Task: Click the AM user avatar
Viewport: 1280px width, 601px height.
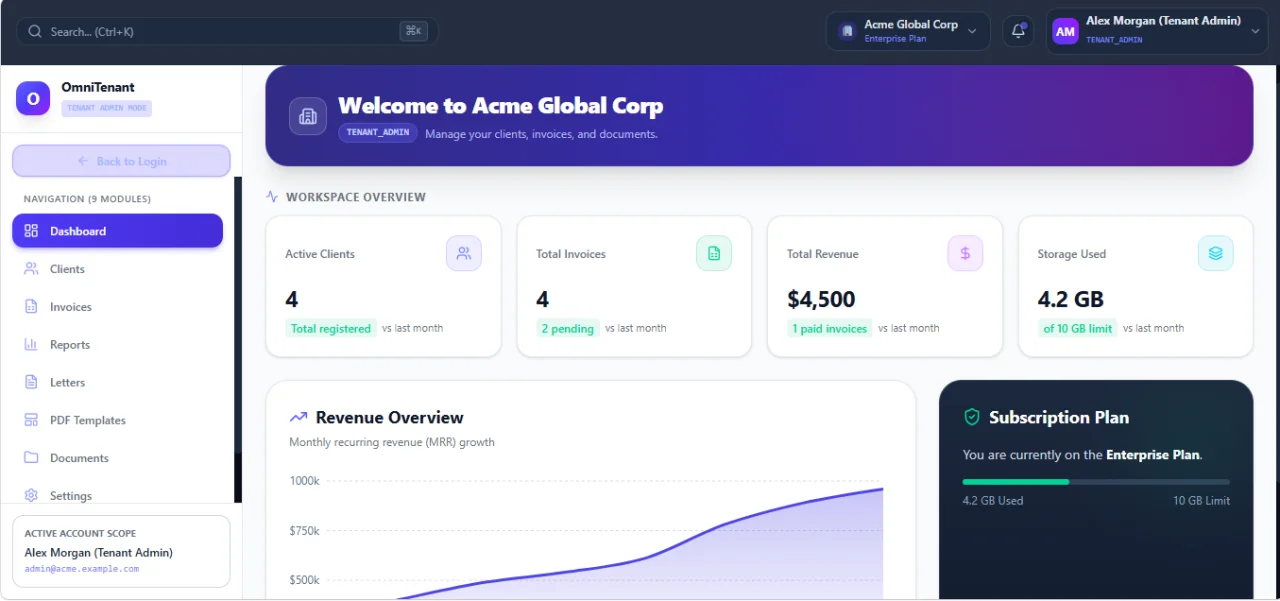Action: [1066, 31]
